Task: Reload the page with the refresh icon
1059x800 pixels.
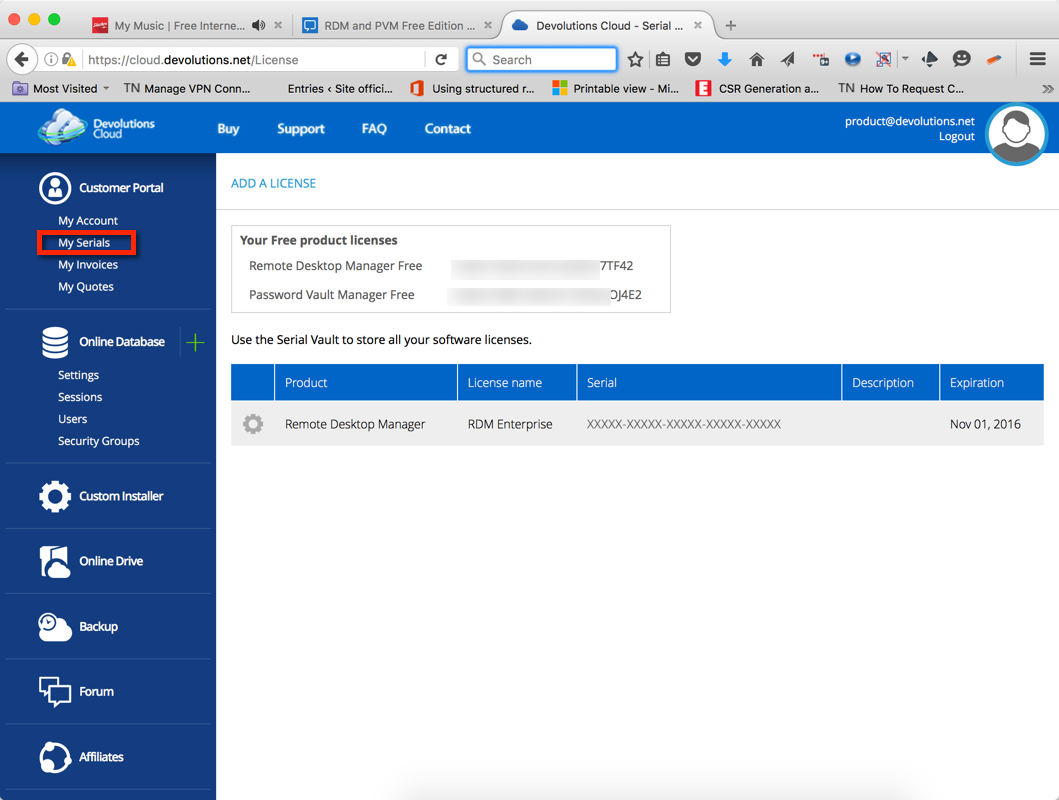Action: (441, 59)
